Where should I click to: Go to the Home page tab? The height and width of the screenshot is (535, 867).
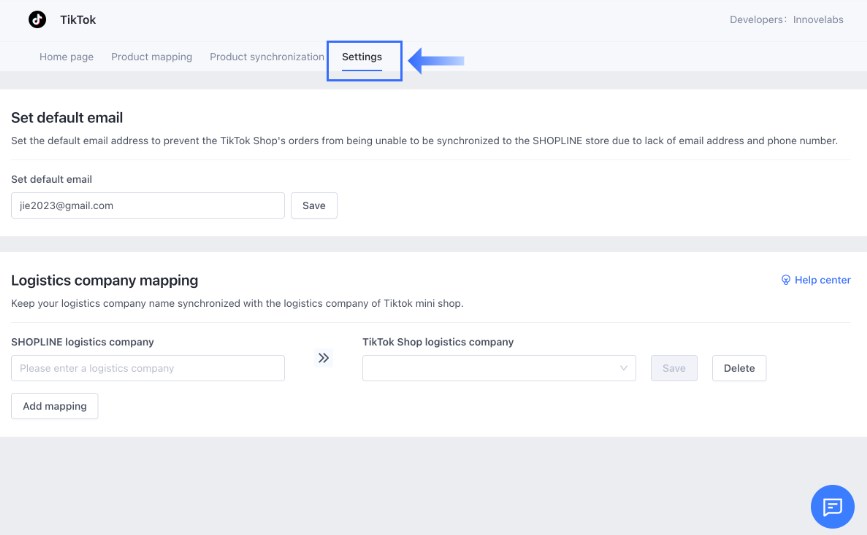point(66,57)
